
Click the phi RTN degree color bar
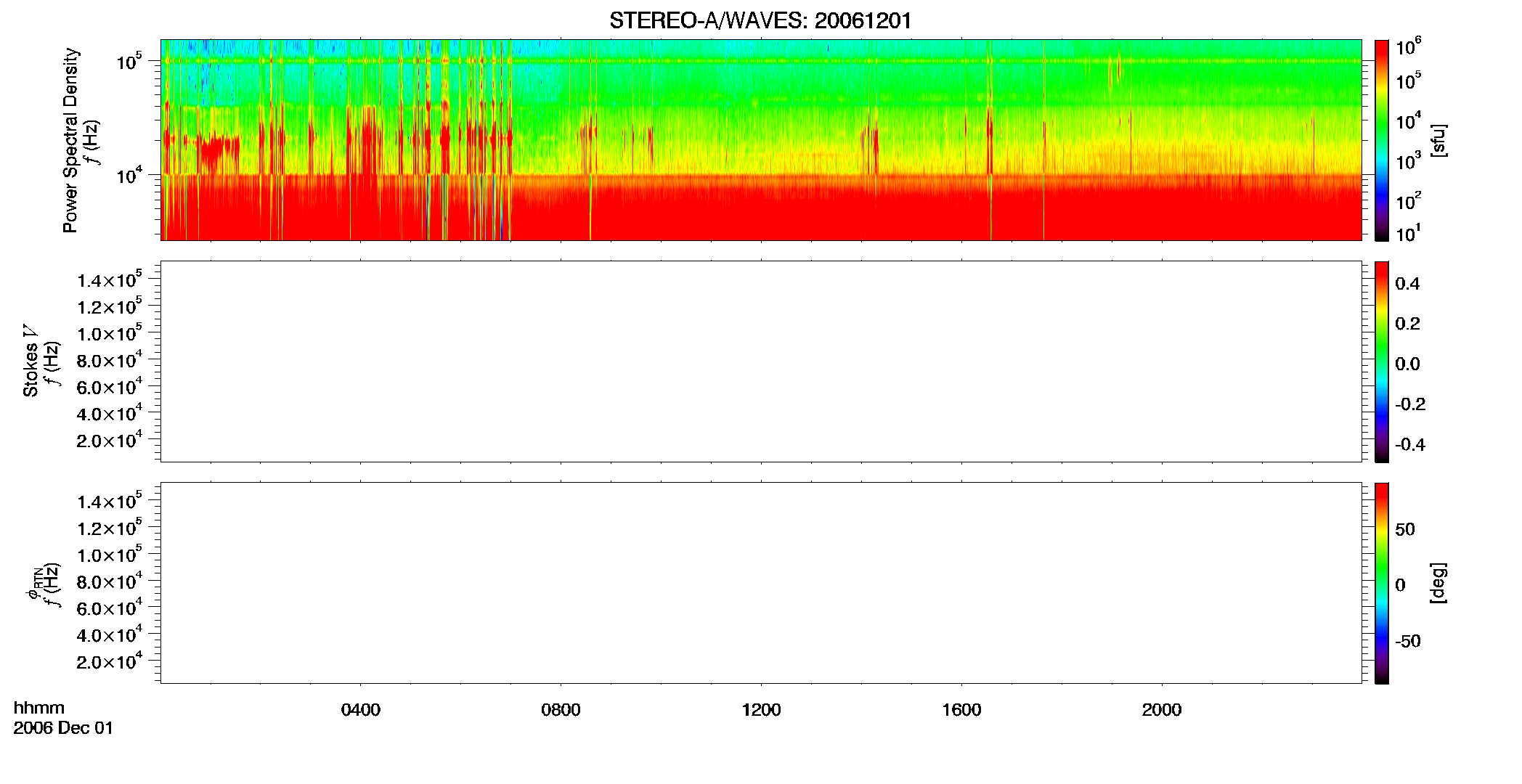pyautogui.click(x=1382, y=583)
